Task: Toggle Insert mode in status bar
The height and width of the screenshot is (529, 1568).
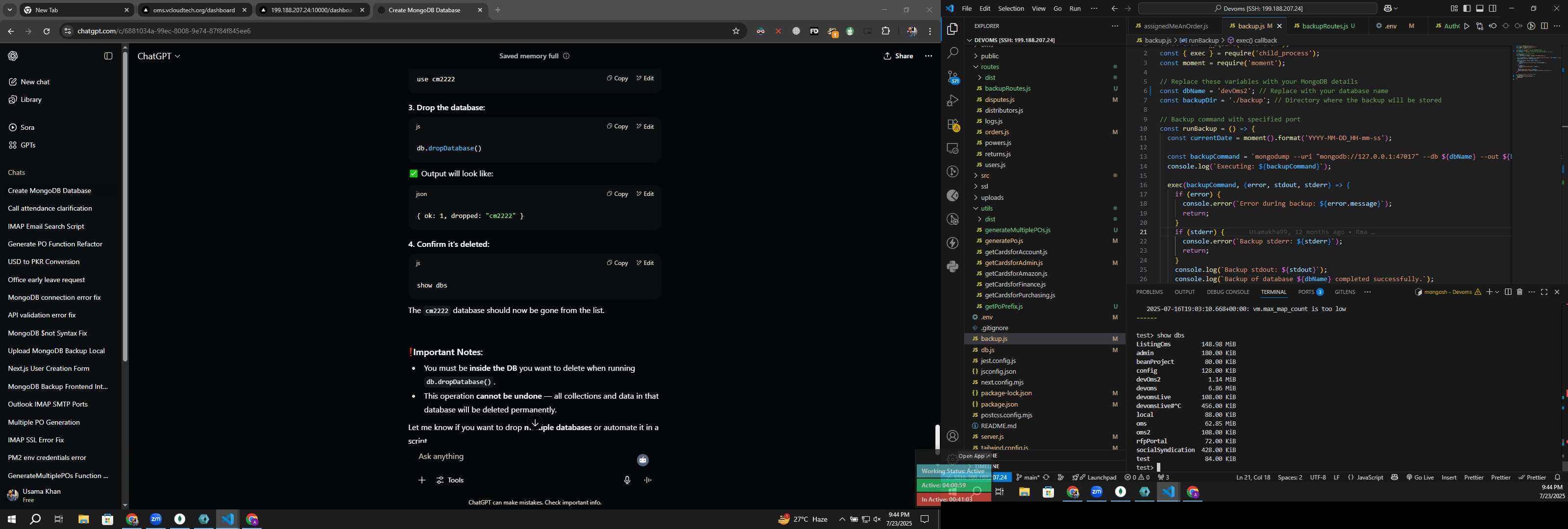Action: tap(1449, 477)
